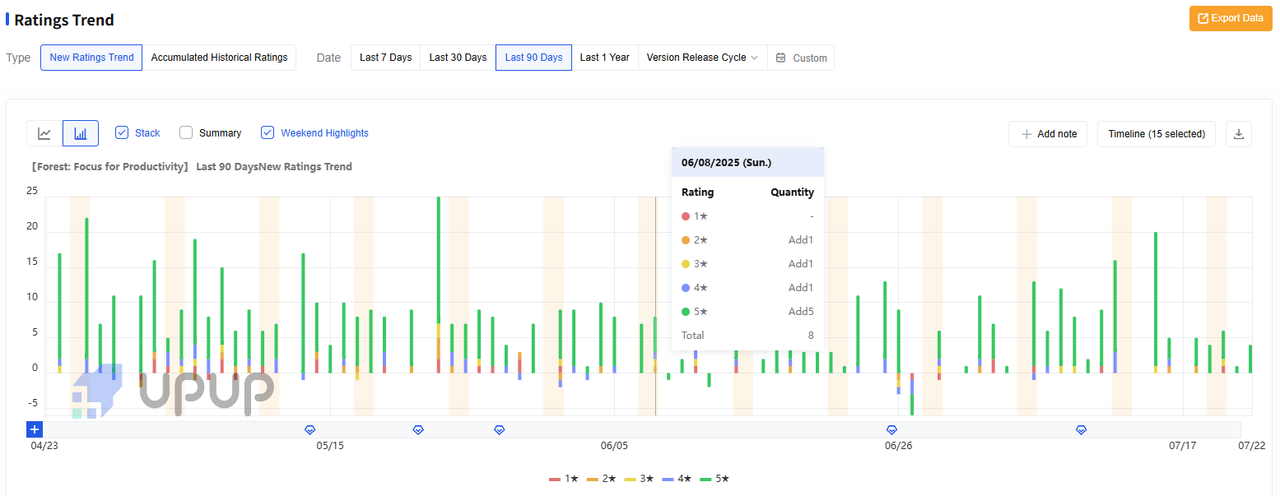Click the version marker near 06/26
1280x496 pixels.
point(891,429)
